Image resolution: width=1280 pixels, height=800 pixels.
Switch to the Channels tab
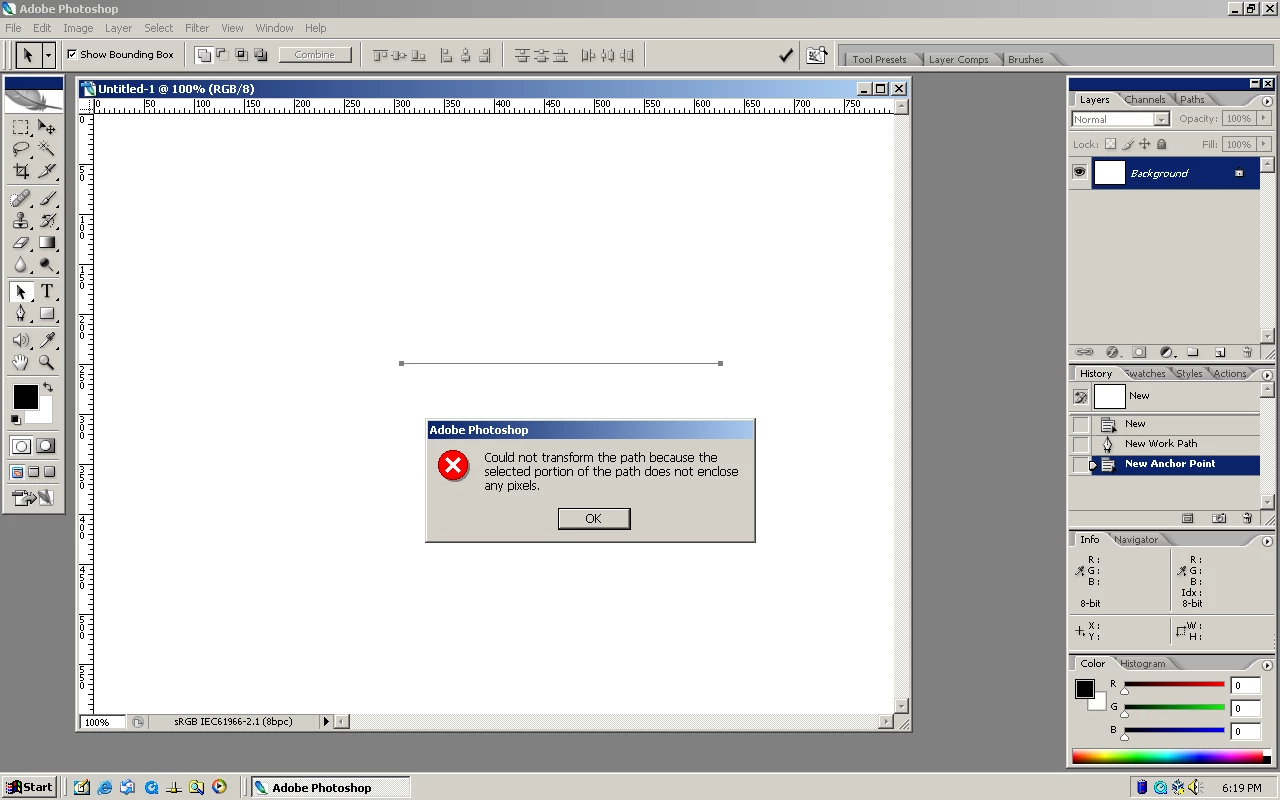(1144, 100)
